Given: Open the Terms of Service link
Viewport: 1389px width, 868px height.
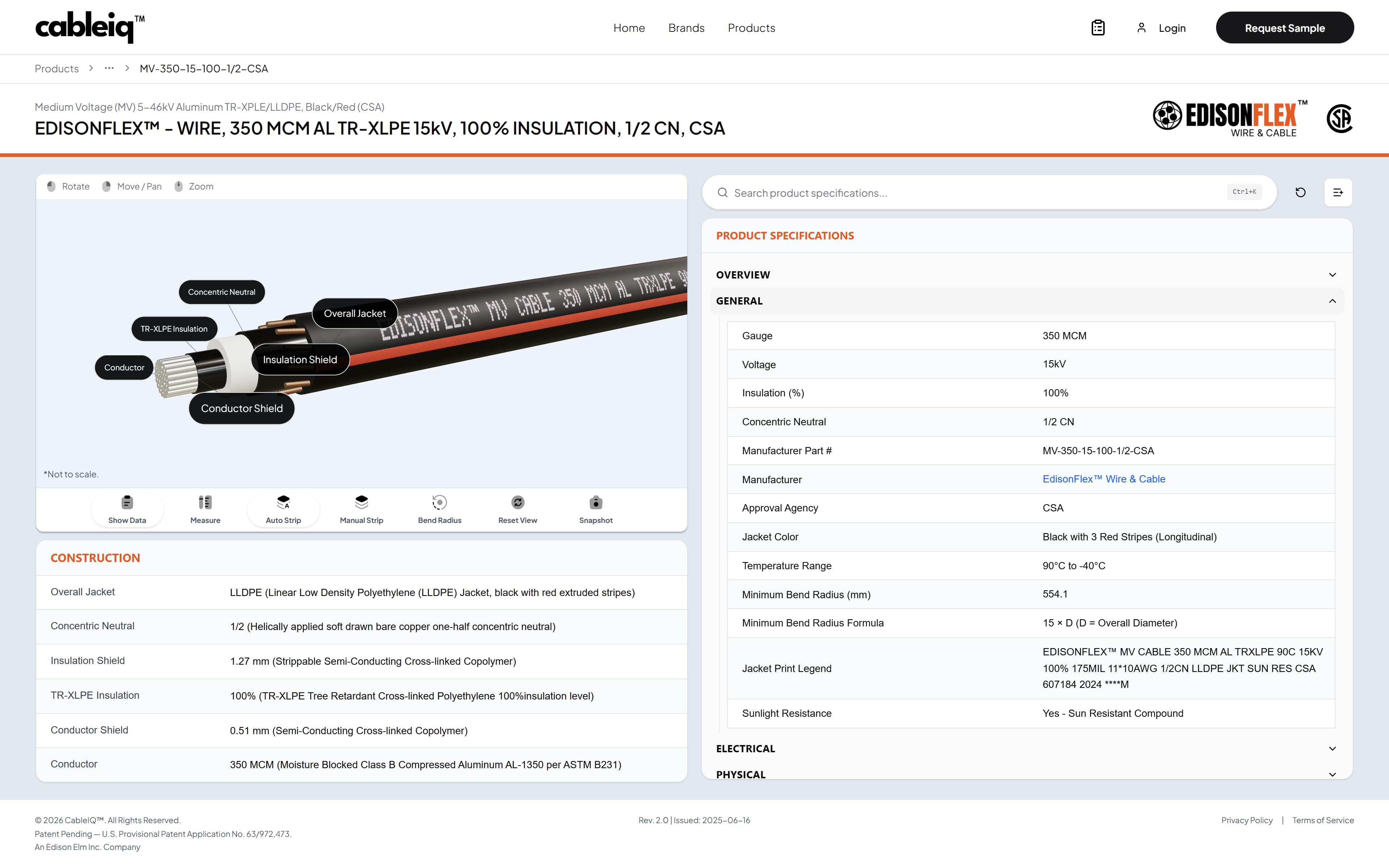Looking at the screenshot, I should click(1323, 820).
